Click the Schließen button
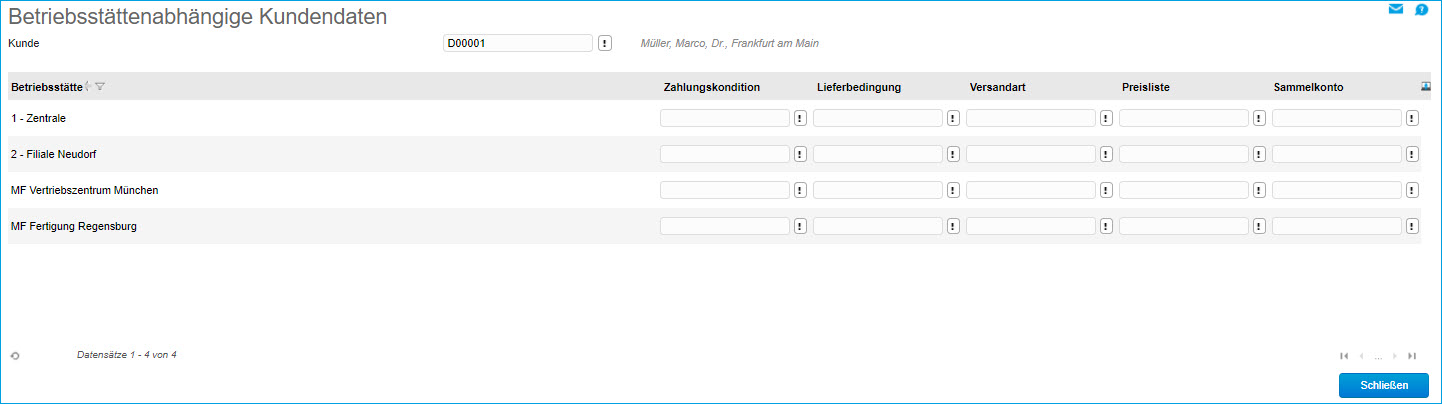The height and width of the screenshot is (404, 1442). (1384, 386)
